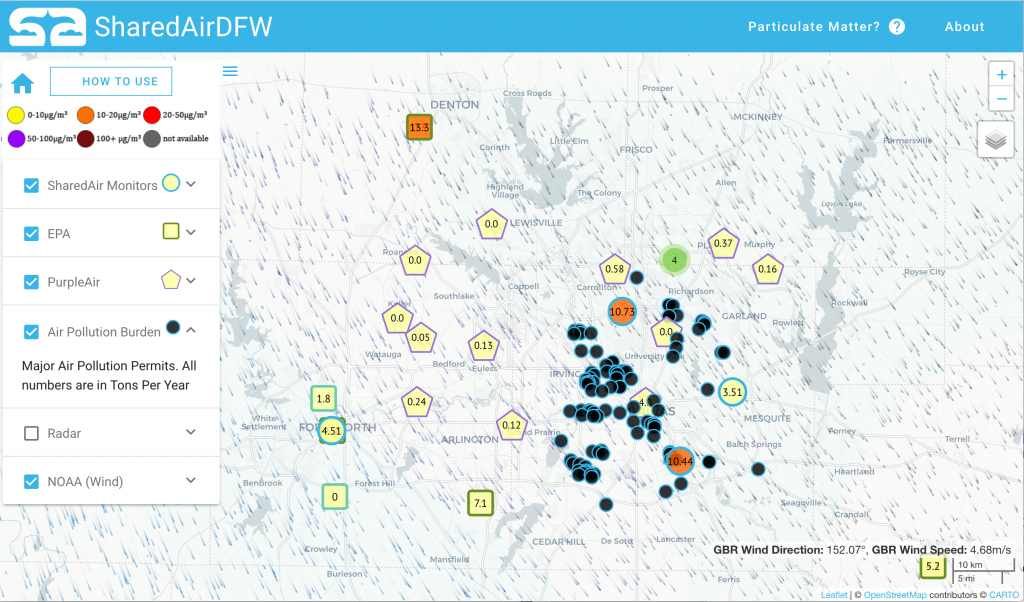
Task: Uncheck the EPA monitors layer
Action: [30, 232]
